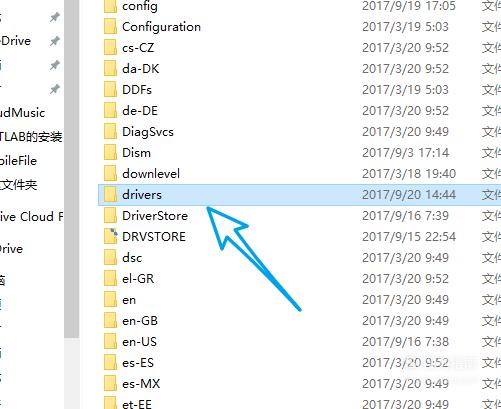Select the el-GR folder name

[x=138, y=278]
